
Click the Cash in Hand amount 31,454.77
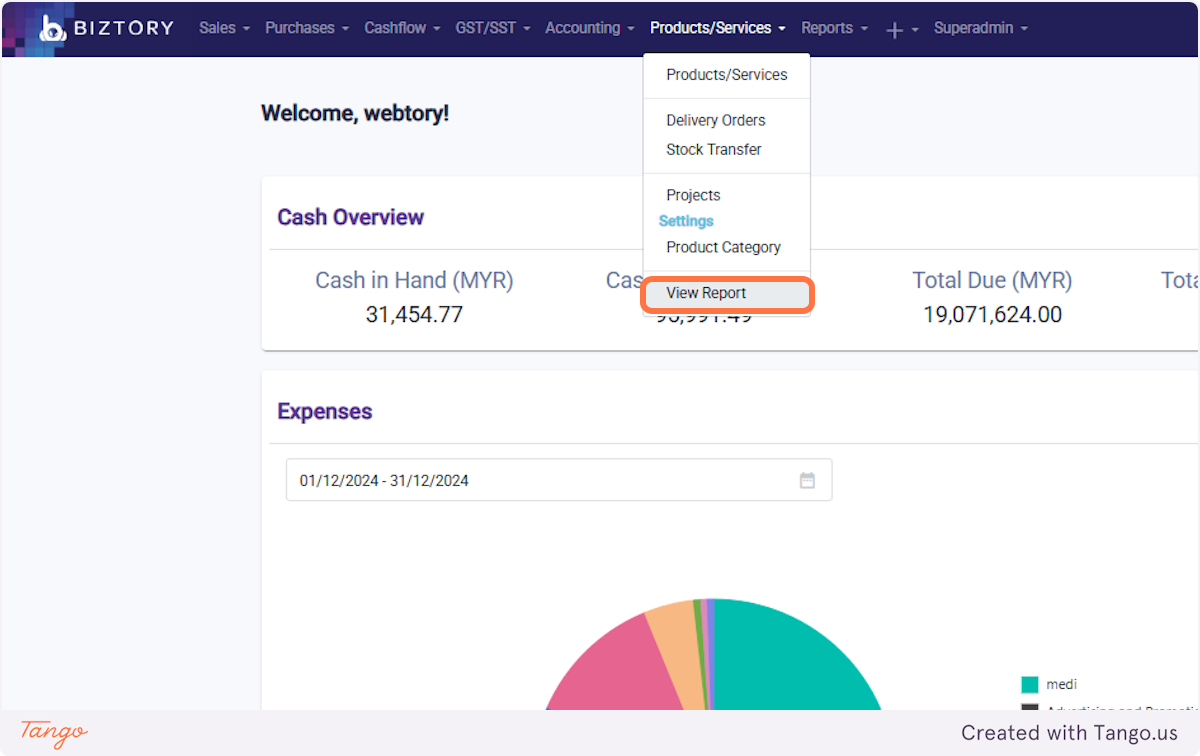pos(414,315)
